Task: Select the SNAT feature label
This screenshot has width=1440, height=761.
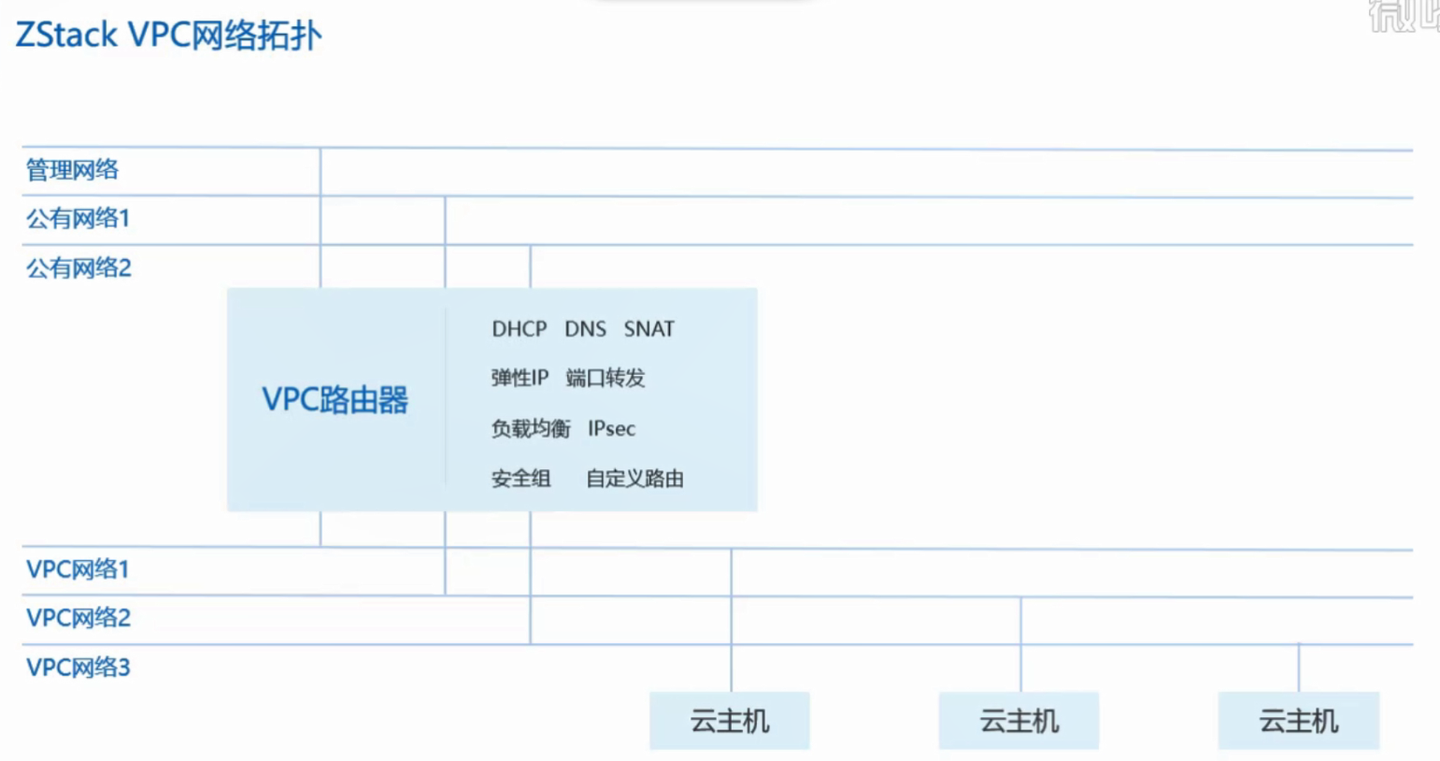Action: [648, 329]
